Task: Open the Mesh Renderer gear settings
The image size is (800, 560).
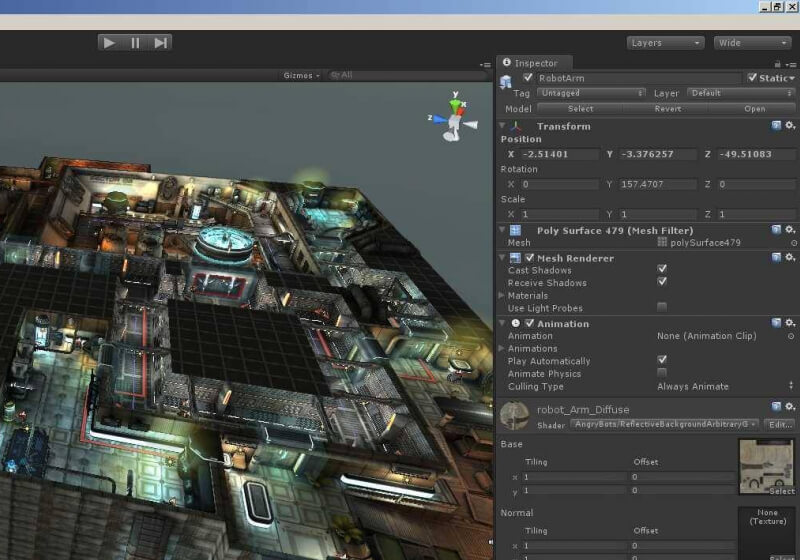Action: (790, 257)
